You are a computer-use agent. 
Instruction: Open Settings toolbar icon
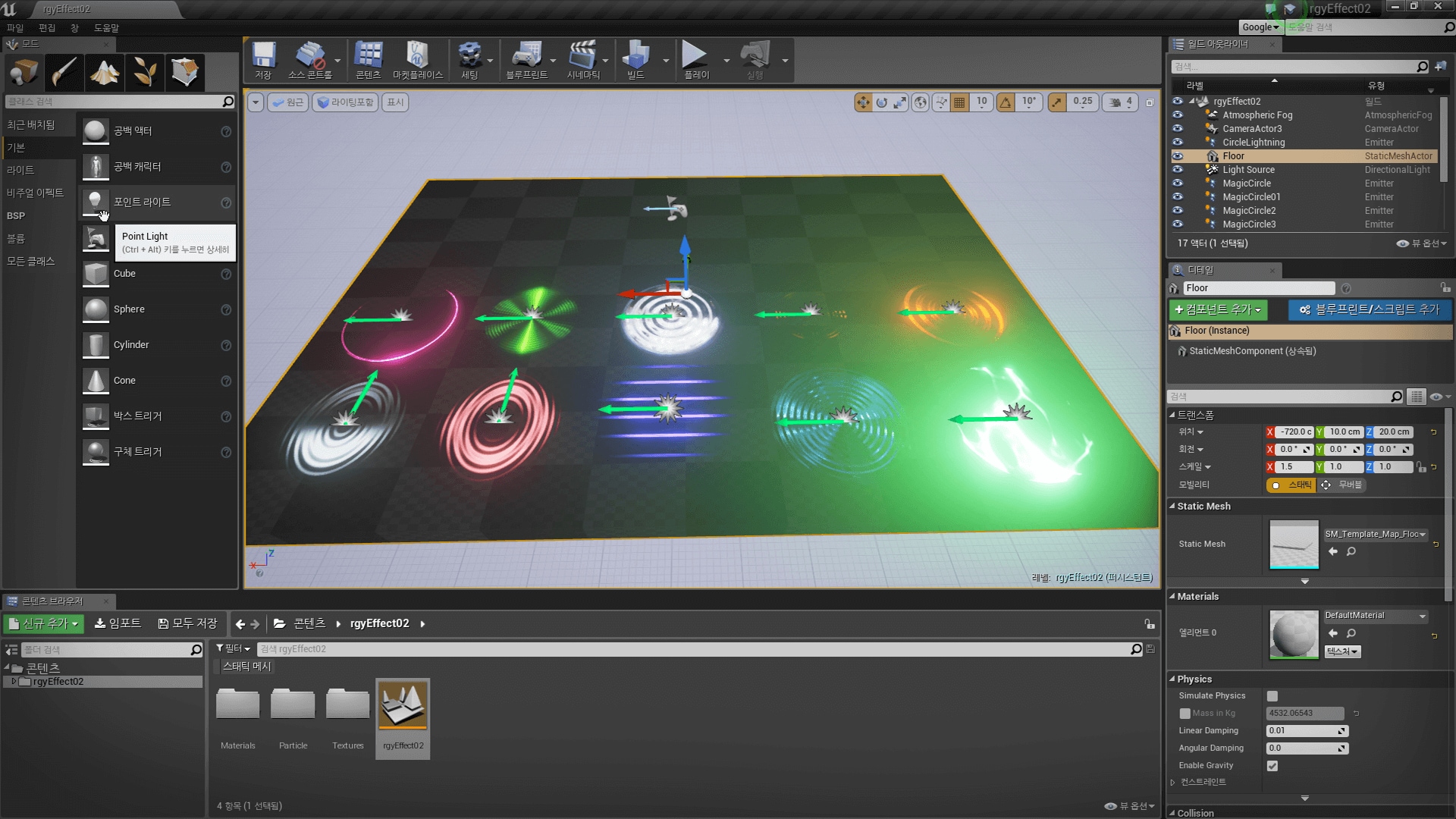(x=469, y=60)
